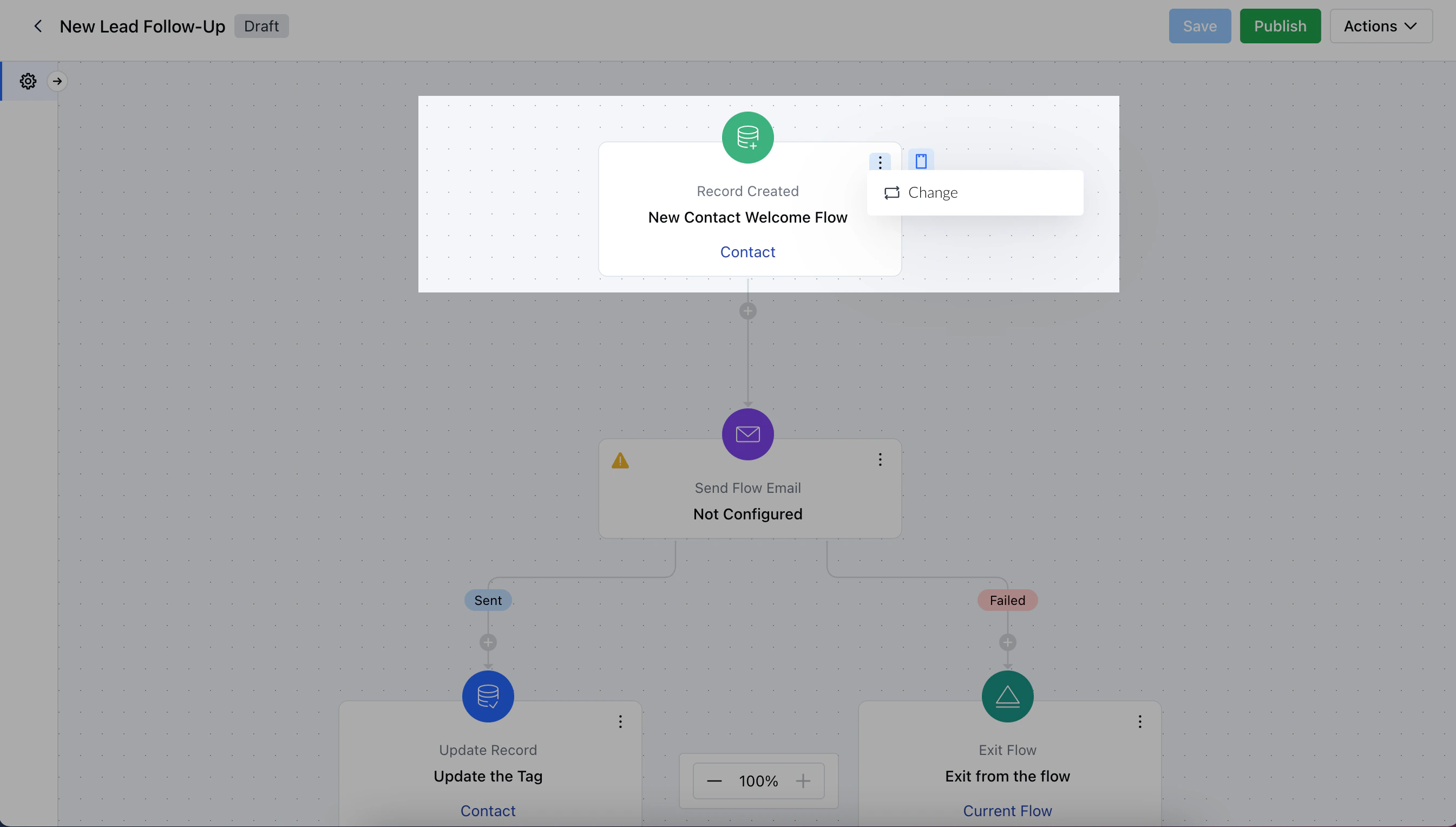Image resolution: width=1456 pixels, height=827 pixels.
Task: Add a step below the Record Created trigger
Action: (x=747, y=311)
